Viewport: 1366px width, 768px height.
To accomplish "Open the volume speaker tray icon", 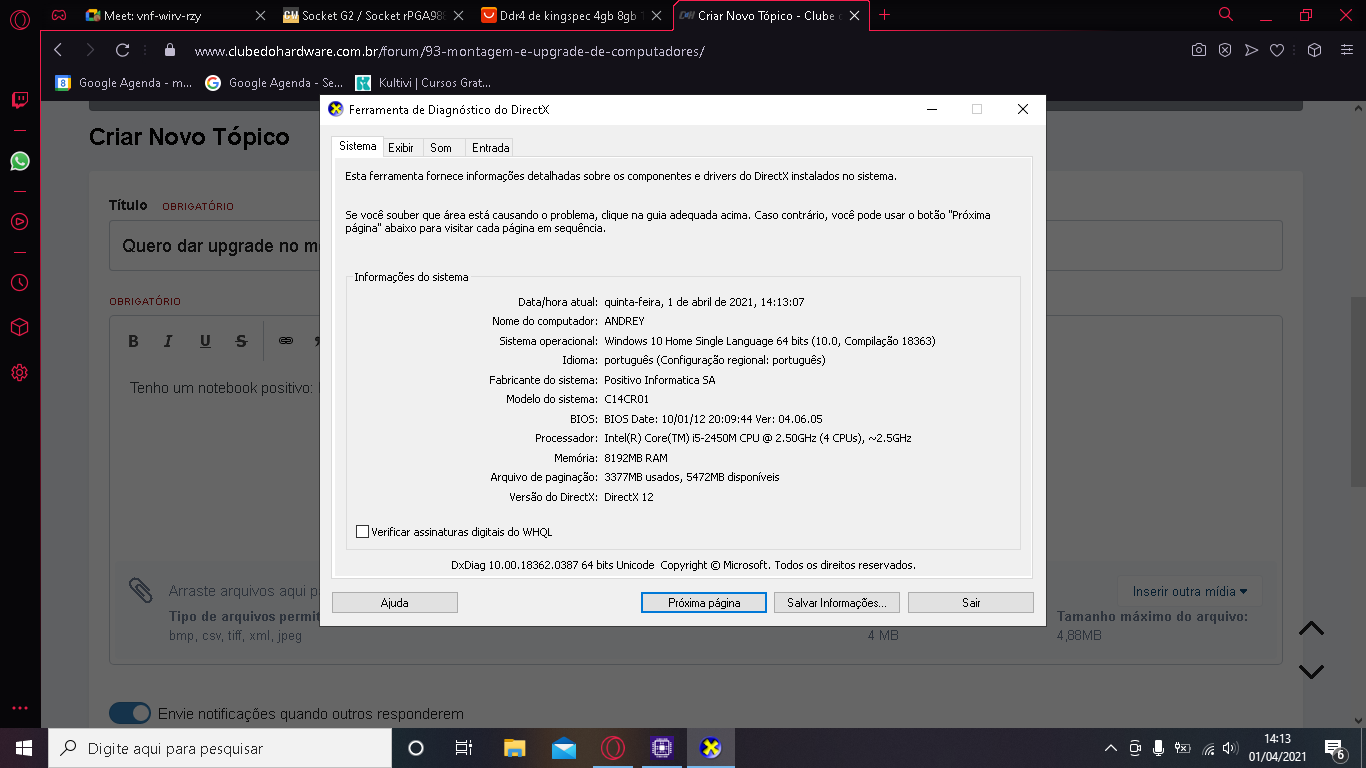I will tap(1230, 748).
